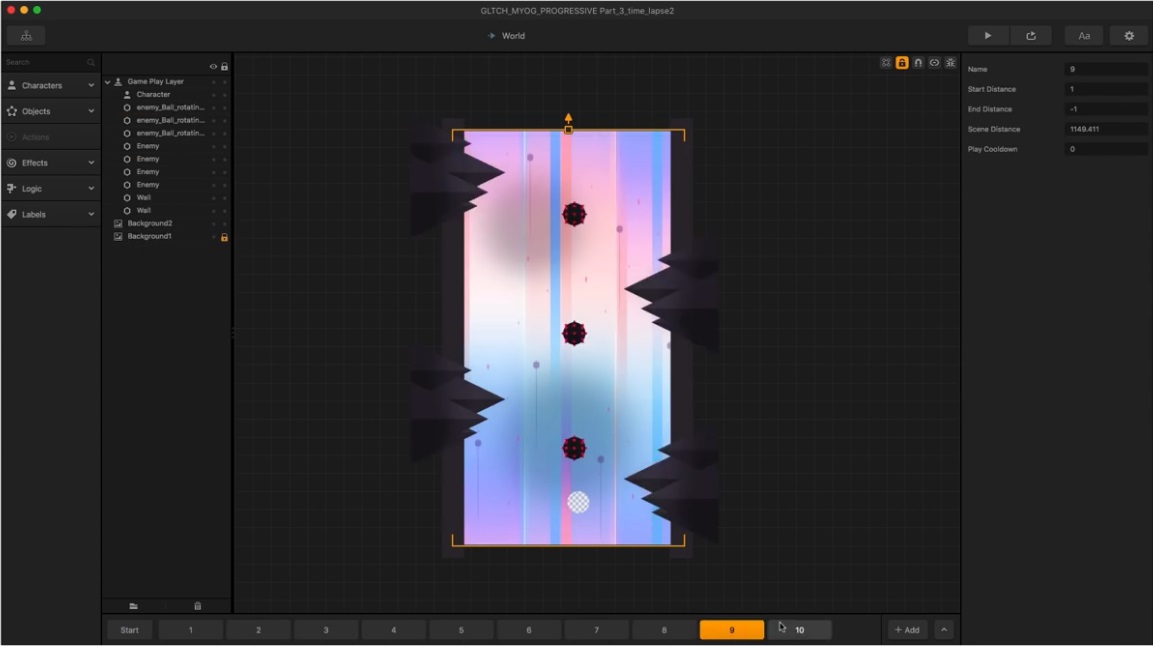The width and height of the screenshot is (1153, 647).
Task: Toggle the orange lock in scene toolbar
Action: 902,63
